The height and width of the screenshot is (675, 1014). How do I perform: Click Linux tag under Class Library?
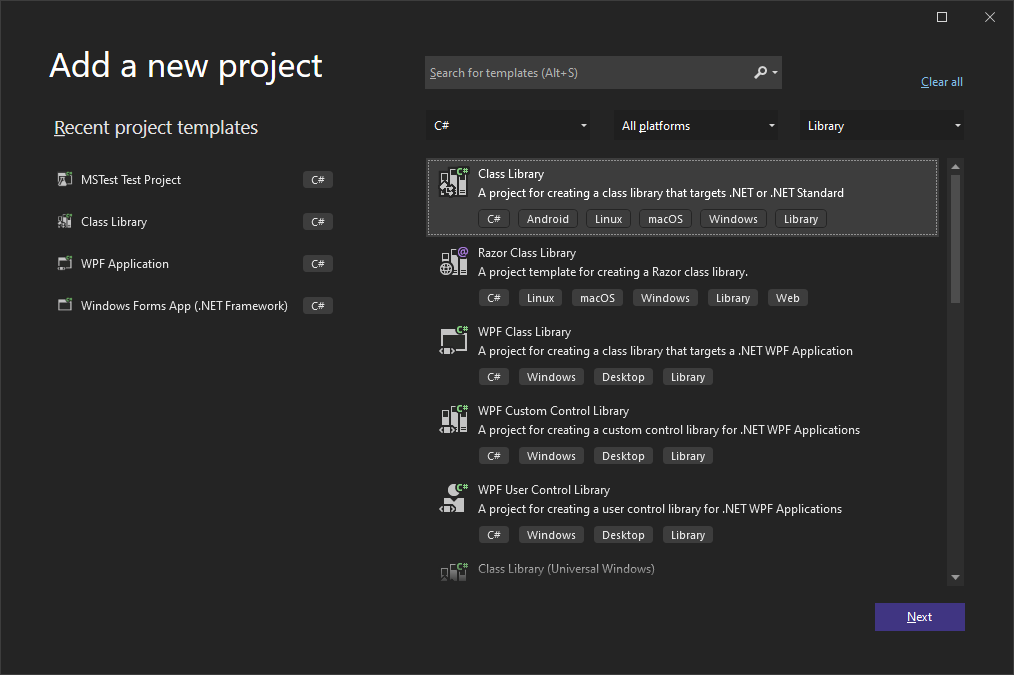[x=609, y=219]
